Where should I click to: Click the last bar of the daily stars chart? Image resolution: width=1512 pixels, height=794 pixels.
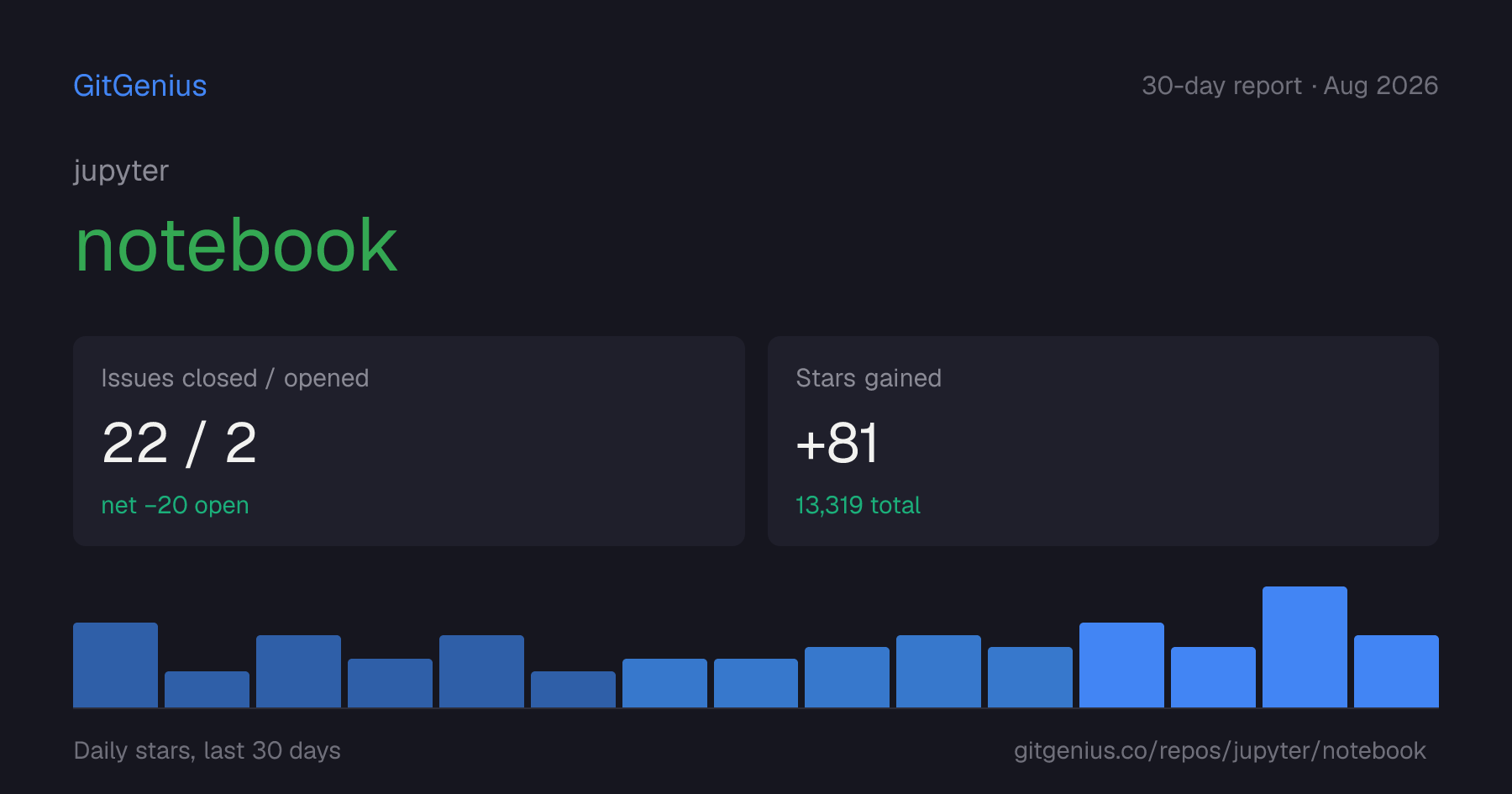1396,671
